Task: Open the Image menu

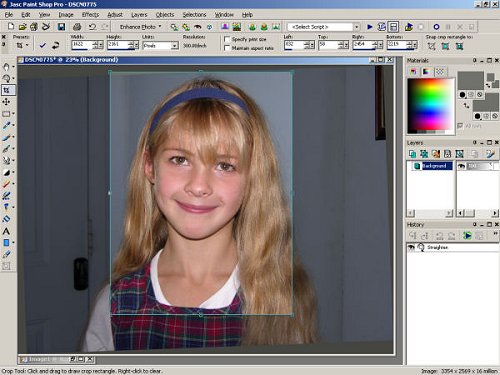Action: click(x=66, y=15)
